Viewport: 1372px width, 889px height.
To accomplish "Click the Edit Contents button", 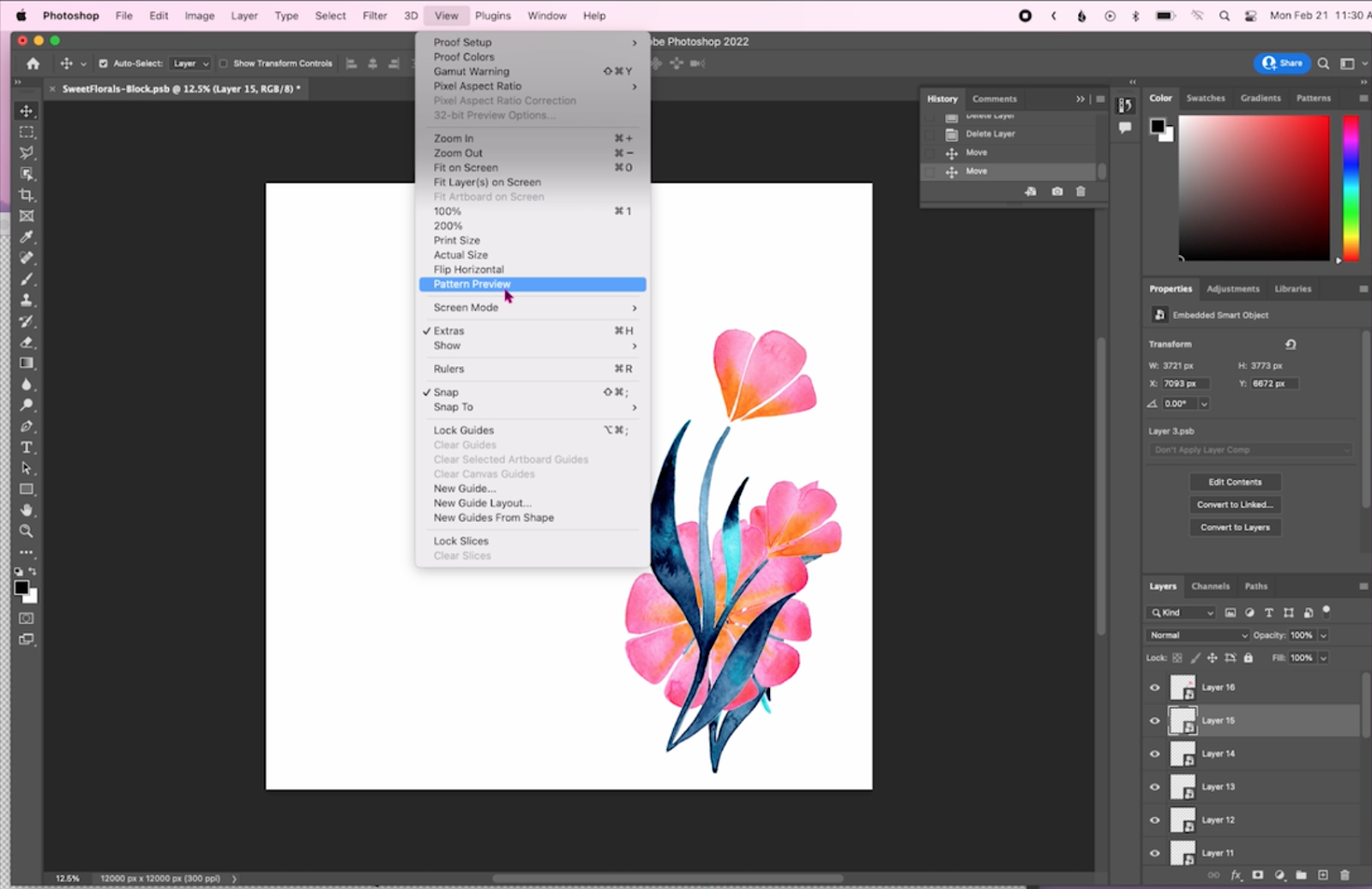I will (1234, 482).
